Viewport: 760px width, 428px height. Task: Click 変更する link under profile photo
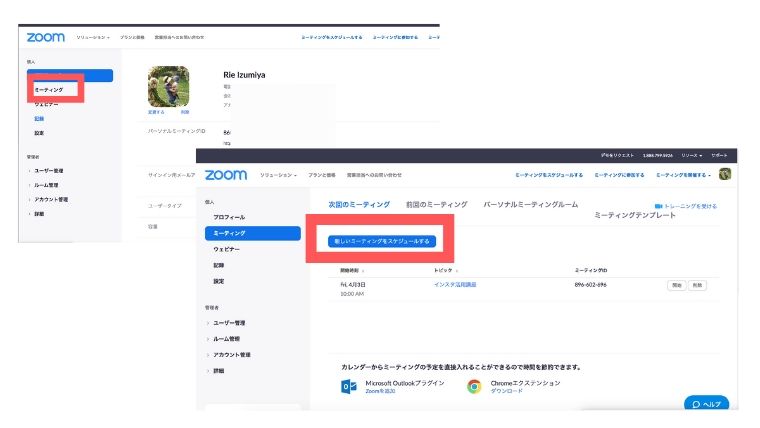point(156,112)
